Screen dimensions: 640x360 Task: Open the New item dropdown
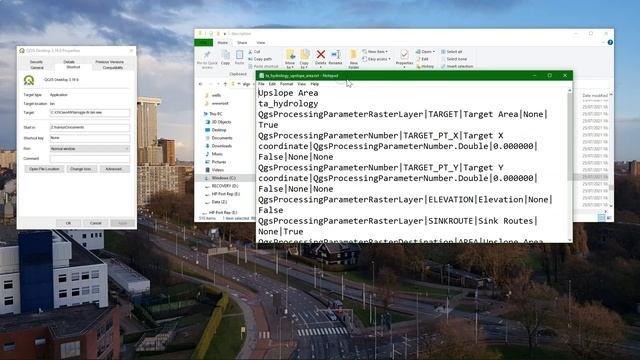click(x=375, y=52)
